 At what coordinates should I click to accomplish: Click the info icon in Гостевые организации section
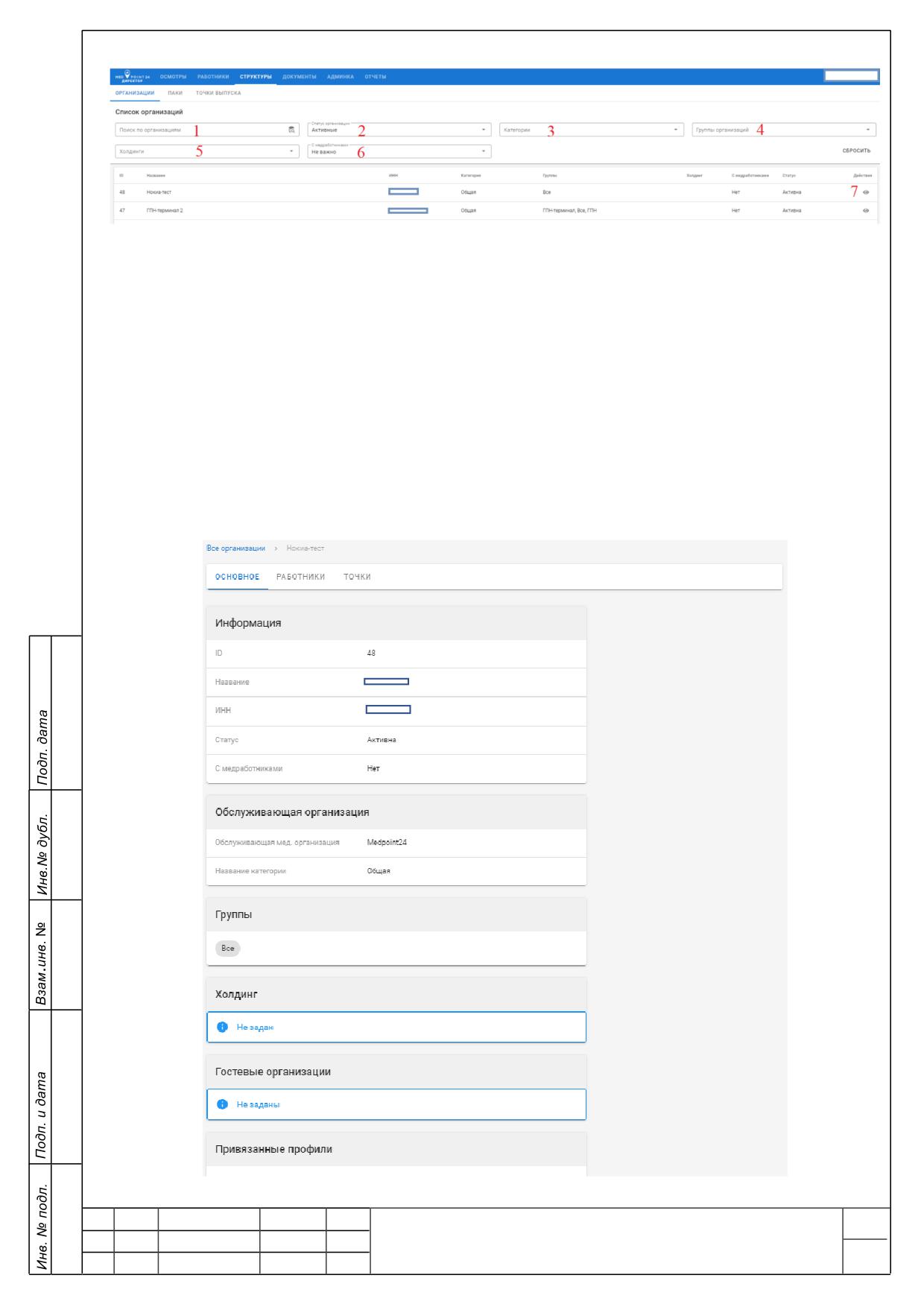pos(221,1104)
